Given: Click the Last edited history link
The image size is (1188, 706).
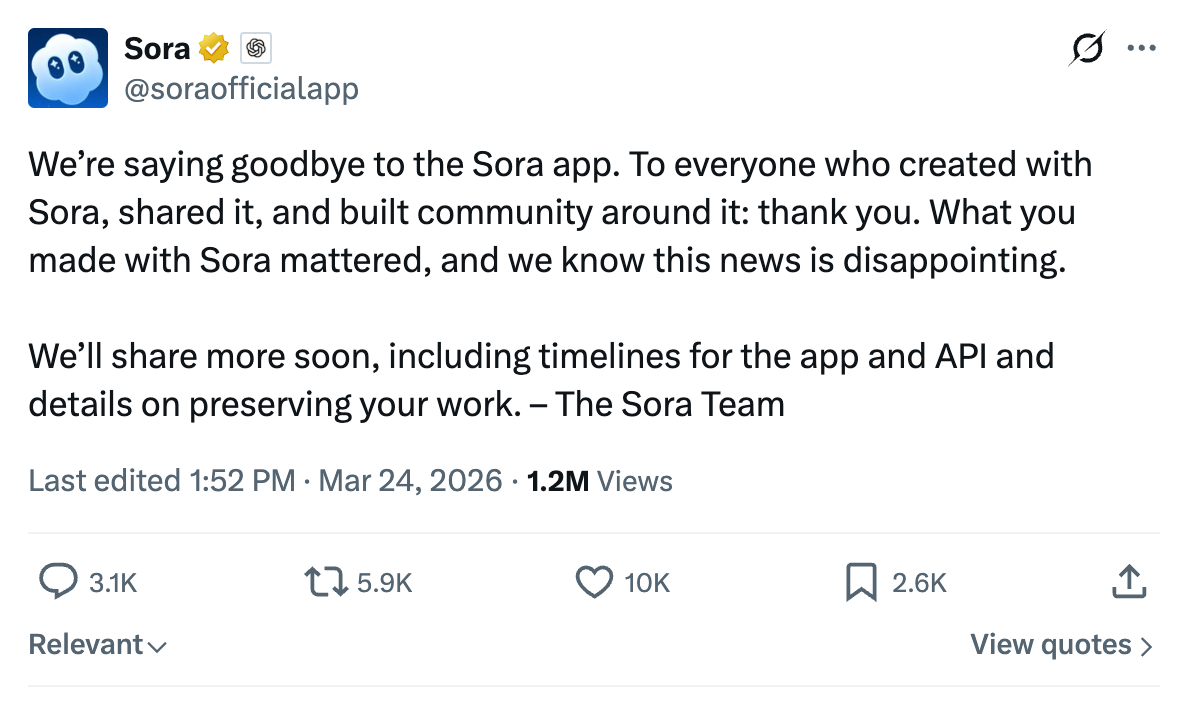Looking at the screenshot, I should click(x=161, y=481).
